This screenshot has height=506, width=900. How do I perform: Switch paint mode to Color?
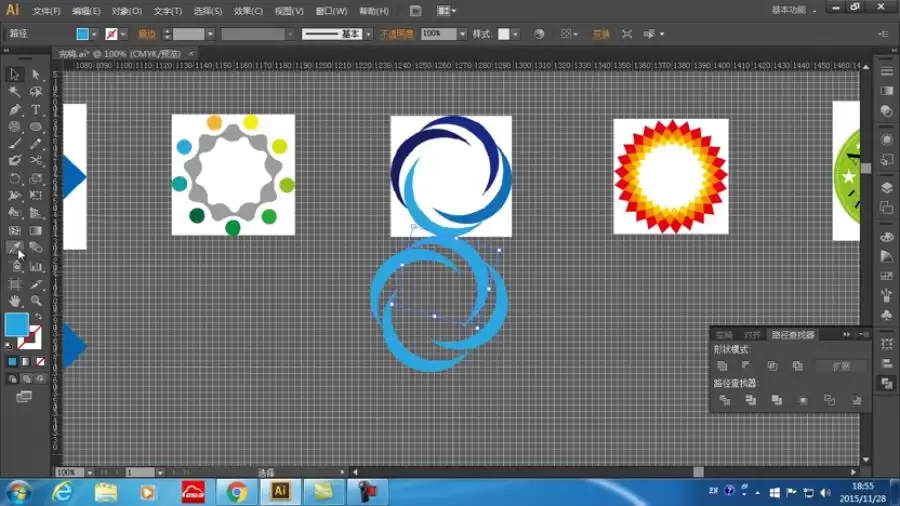coord(12,362)
